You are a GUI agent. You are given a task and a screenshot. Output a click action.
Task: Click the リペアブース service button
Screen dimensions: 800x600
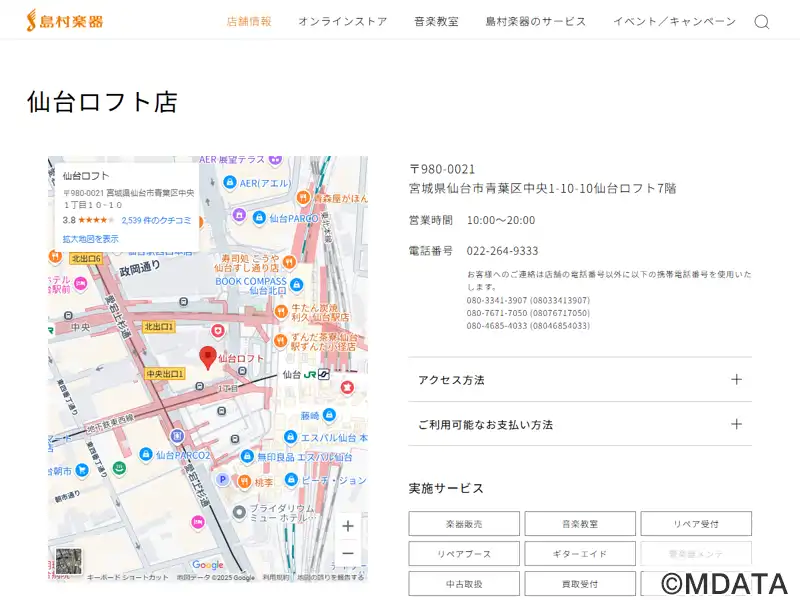pyautogui.click(x=464, y=554)
